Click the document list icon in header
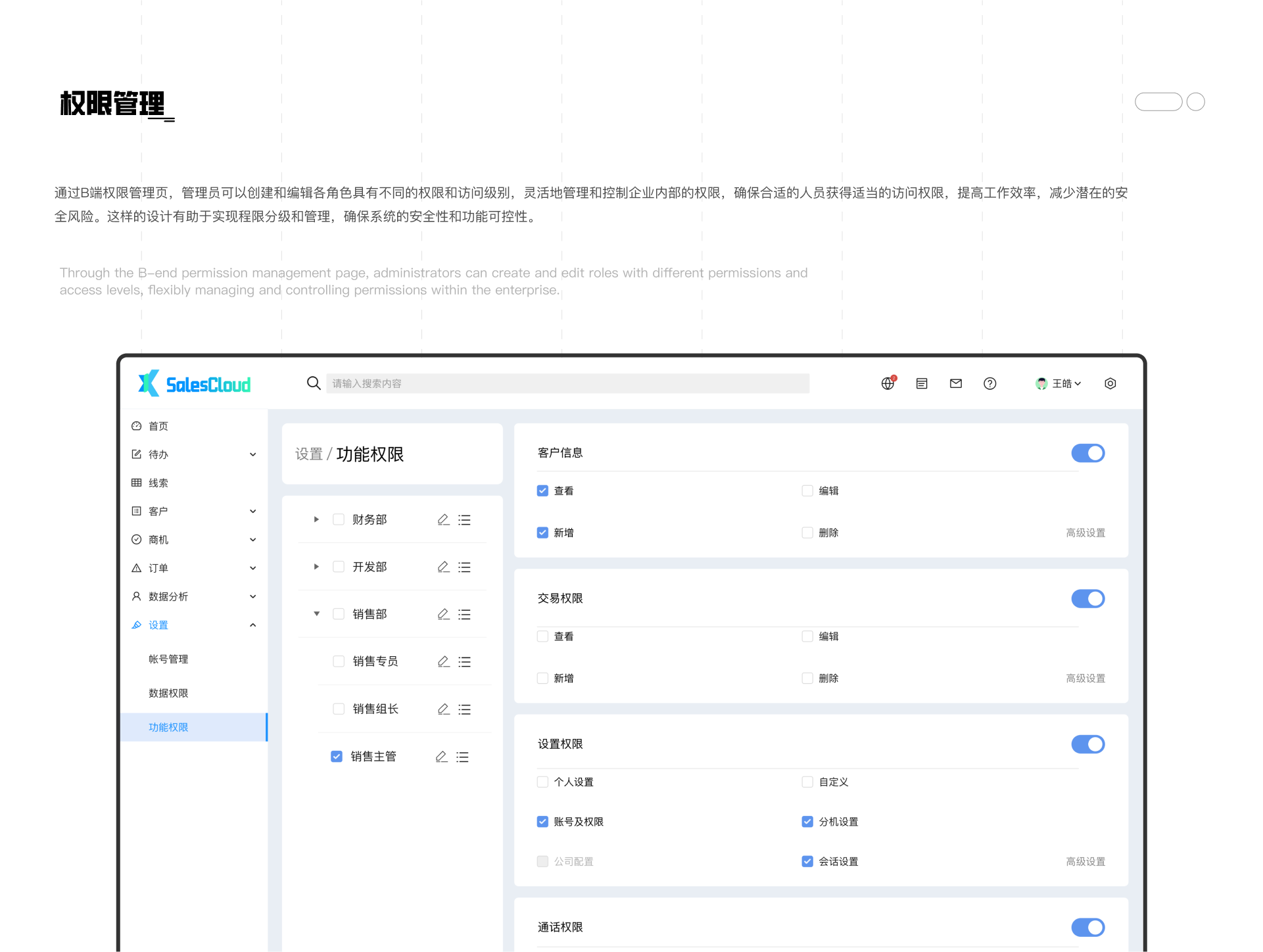Viewport: 1263px width, 952px height. [922, 383]
